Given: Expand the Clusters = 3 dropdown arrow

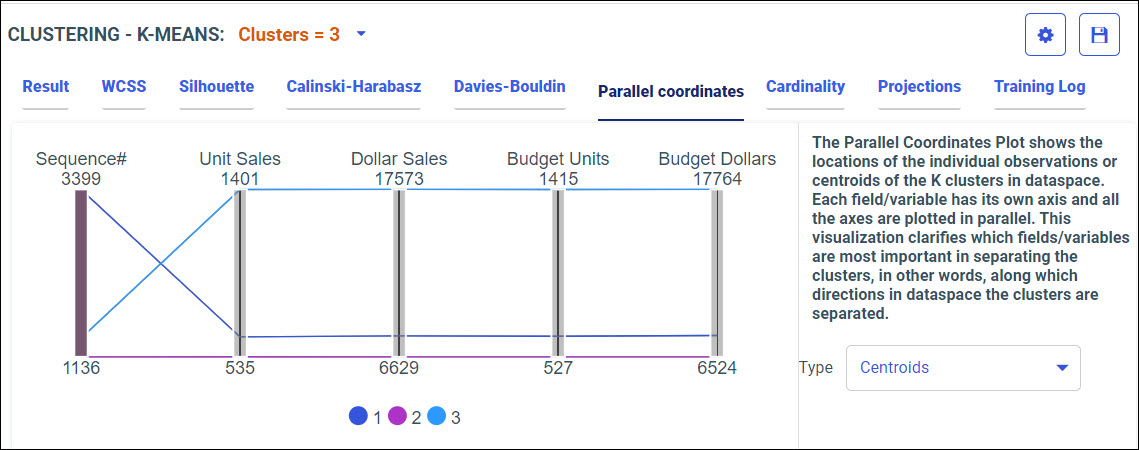Looking at the screenshot, I should coord(362,34).
